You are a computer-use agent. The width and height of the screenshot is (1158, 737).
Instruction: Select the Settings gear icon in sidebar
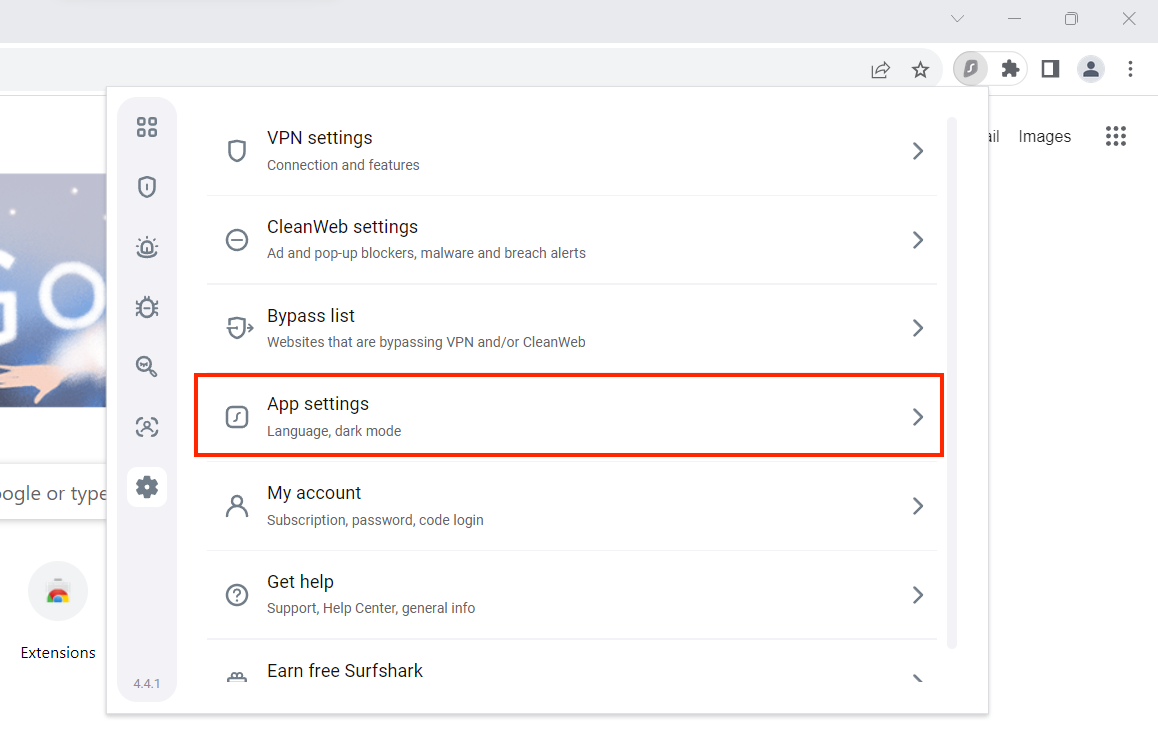pyautogui.click(x=147, y=487)
